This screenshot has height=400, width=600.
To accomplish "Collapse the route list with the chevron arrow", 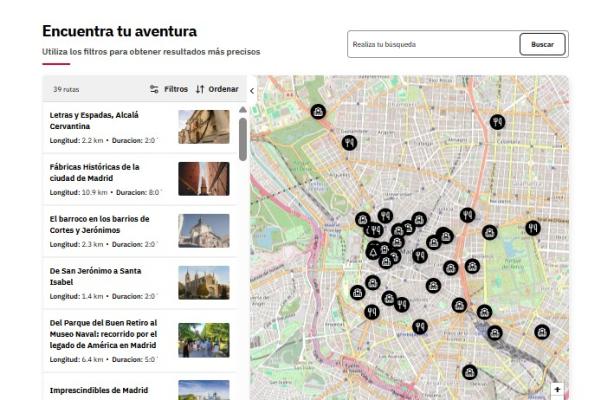I will 252,91.
